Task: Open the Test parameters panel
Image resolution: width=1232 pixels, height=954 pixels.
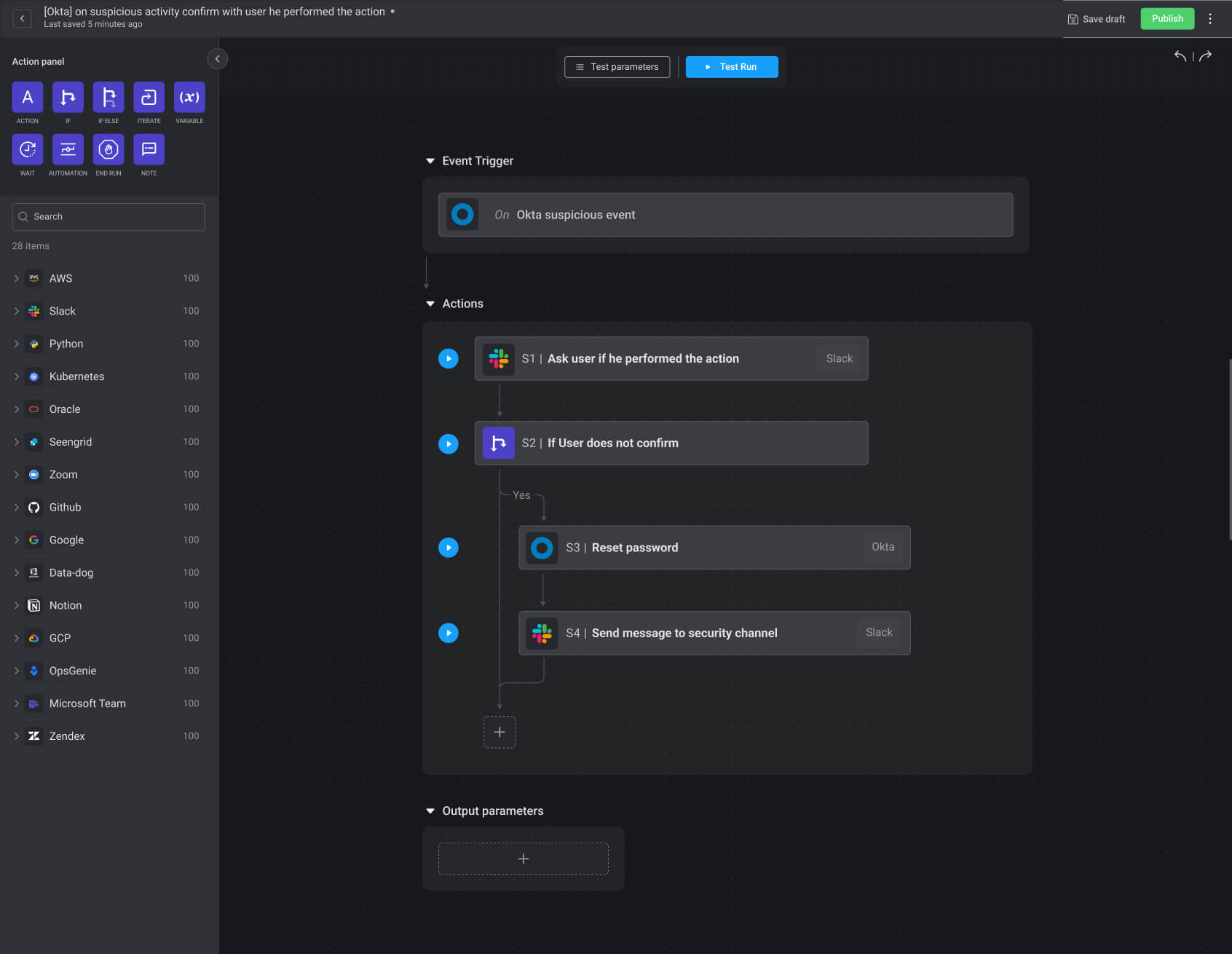Action: (x=617, y=66)
